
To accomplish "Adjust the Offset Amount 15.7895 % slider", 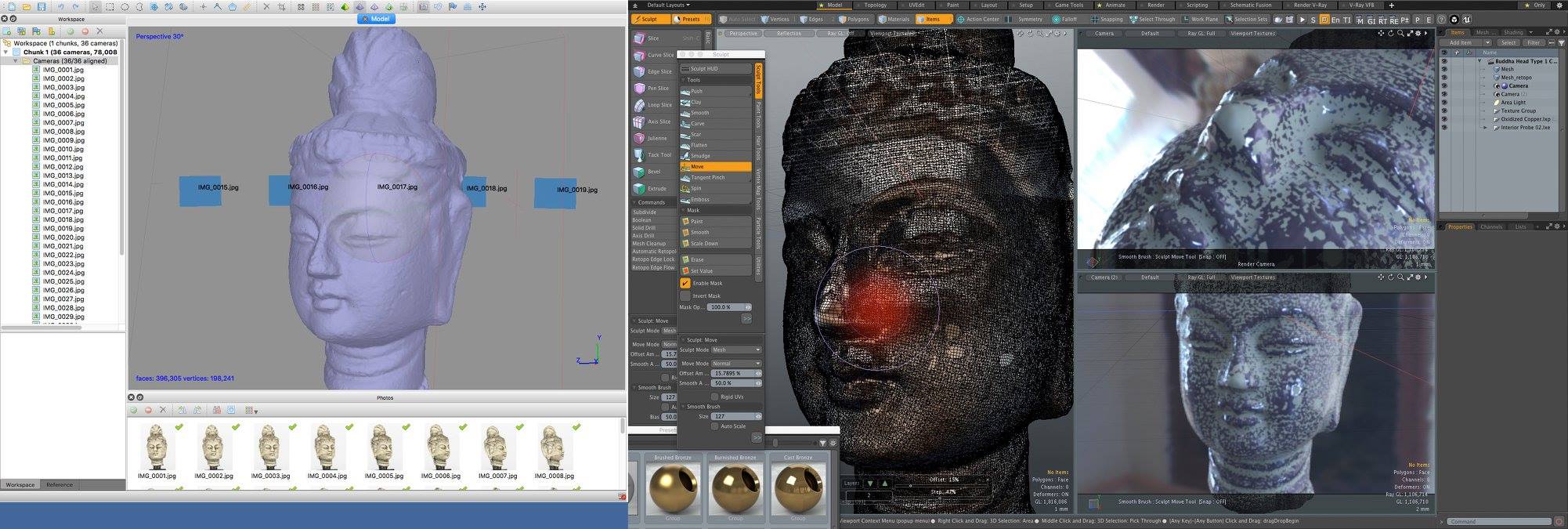I will pyautogui.click(x=736, y=374).
